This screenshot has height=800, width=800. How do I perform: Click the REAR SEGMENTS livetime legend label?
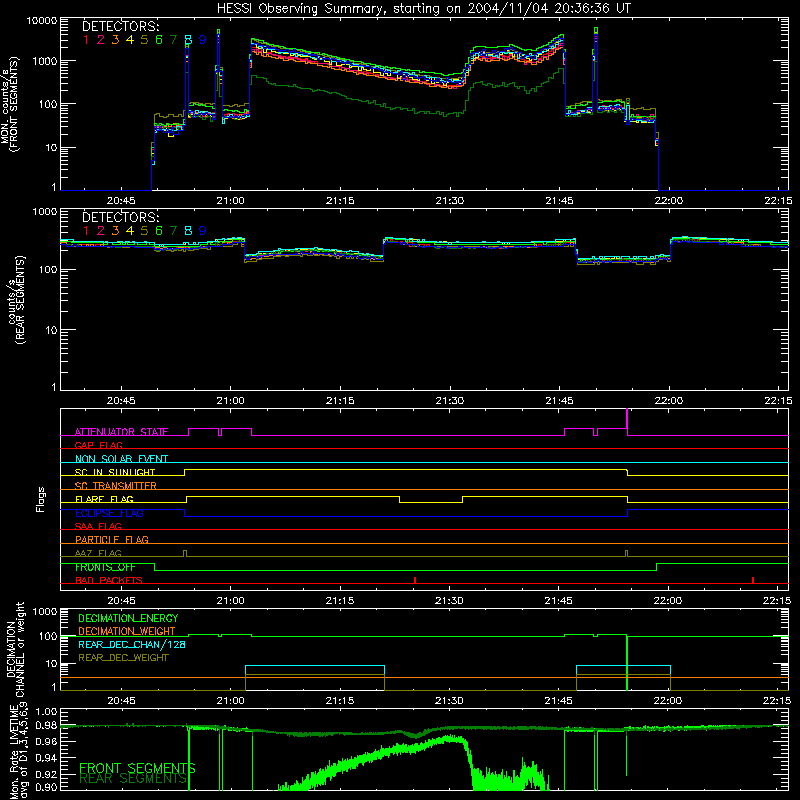click(133, 778)
